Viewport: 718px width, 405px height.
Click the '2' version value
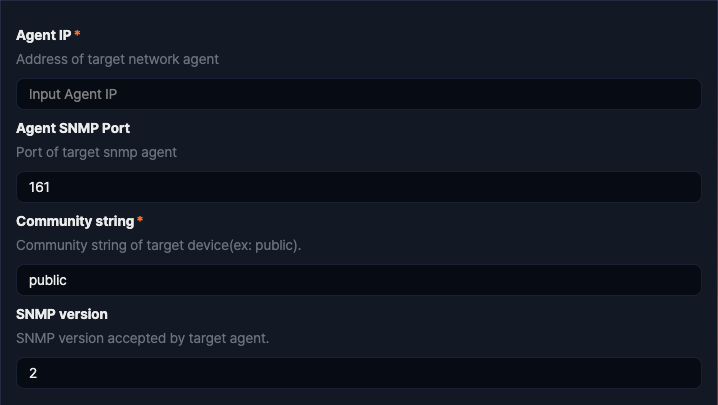[33, 373]
